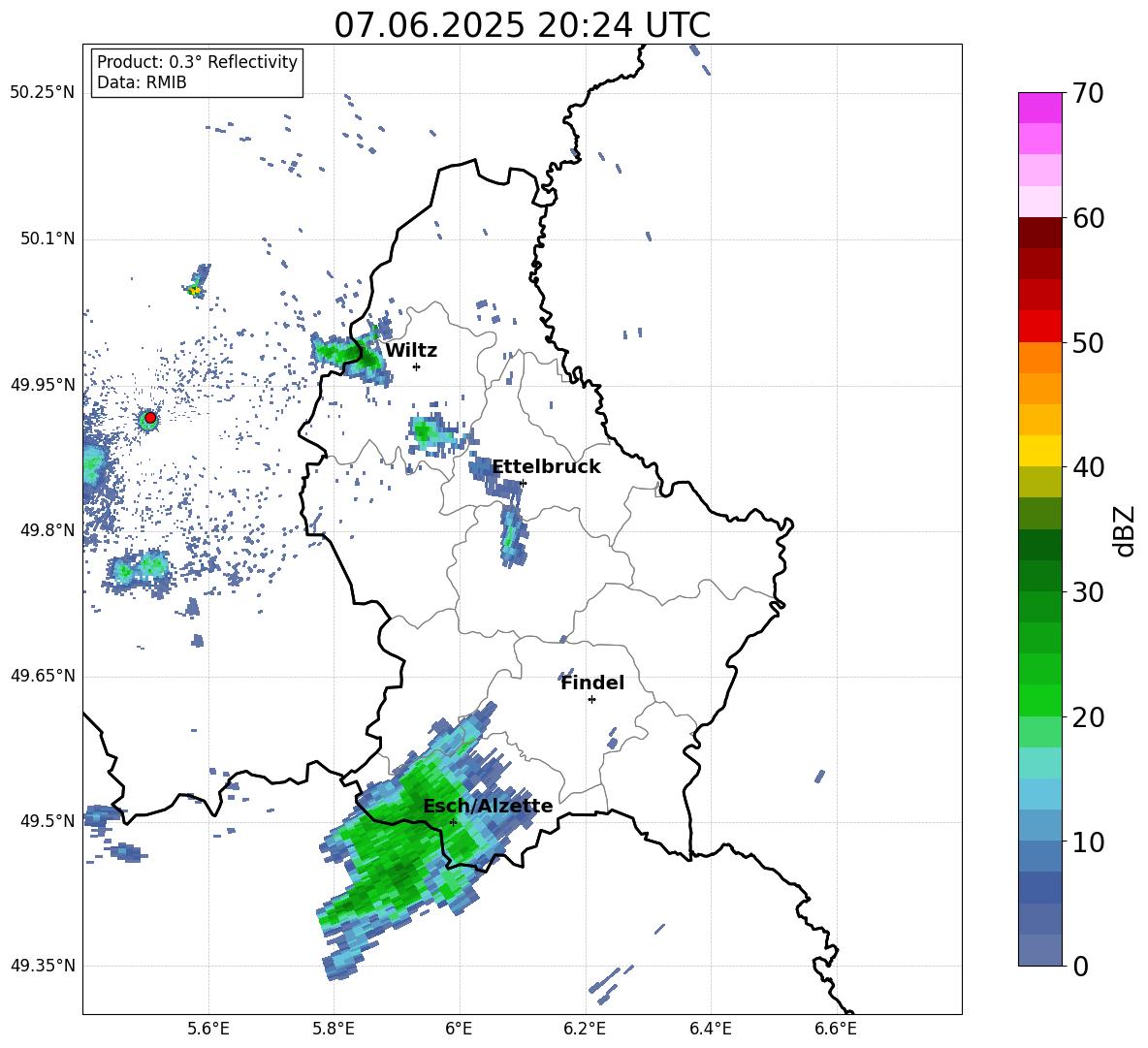The image size is (1148, 1048).
Task: Click the 6.4°E longitude label
Action: pos(710,1029)
